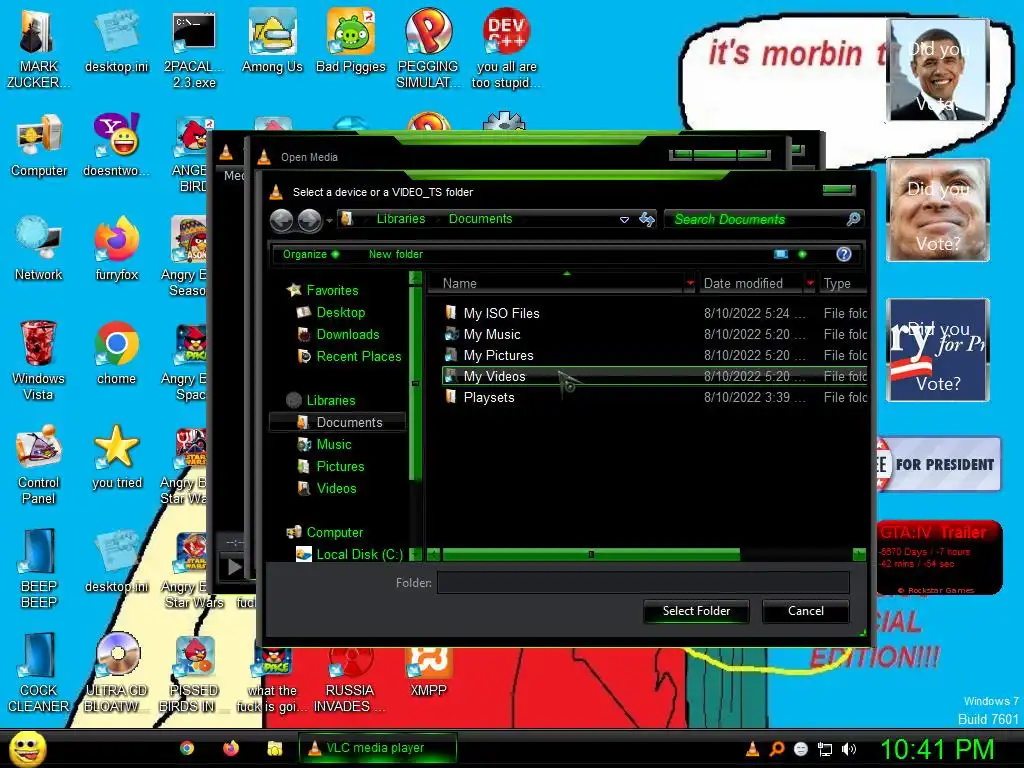
Task: Select the XMPP desktop icon
Action: pyautogui.click(x=428, y=673)
